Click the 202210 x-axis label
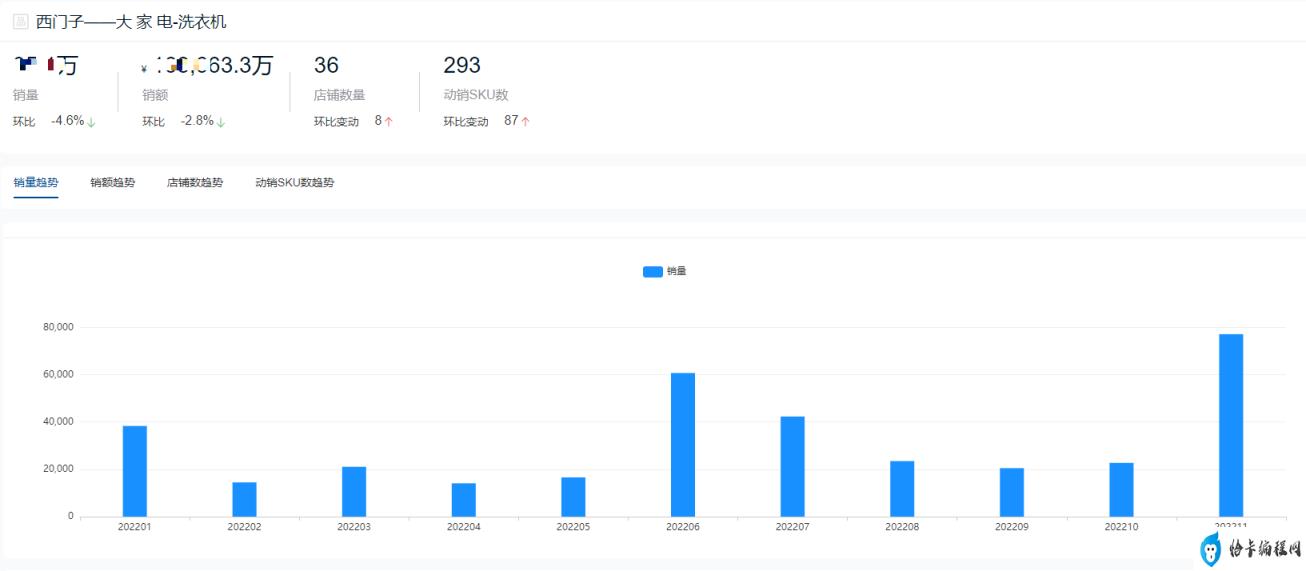This screenshot has width=1306, height=571. click(1121, 526)
